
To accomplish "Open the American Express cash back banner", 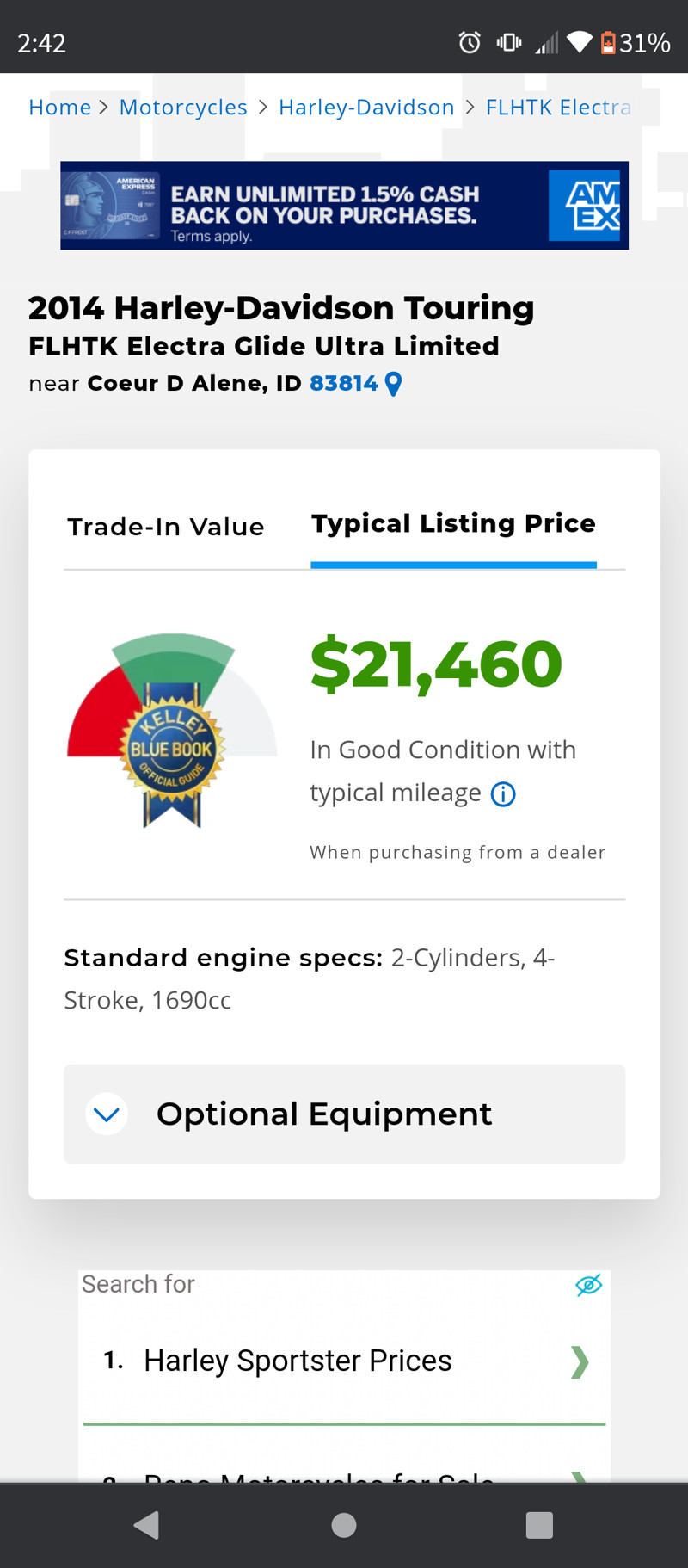I will 344,206.
